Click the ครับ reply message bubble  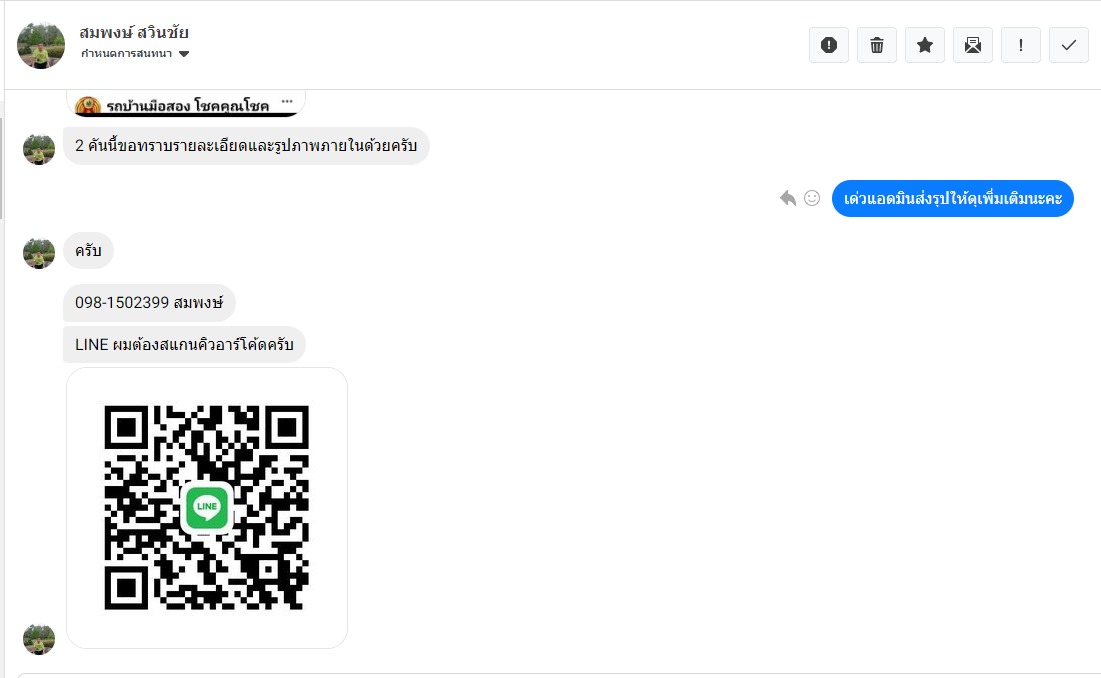point(88,250)
